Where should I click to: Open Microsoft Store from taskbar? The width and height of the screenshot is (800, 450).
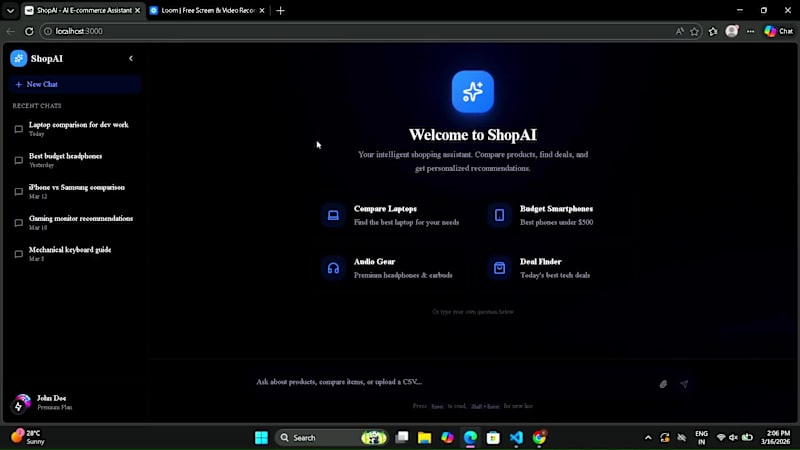[x=493, y=438]
